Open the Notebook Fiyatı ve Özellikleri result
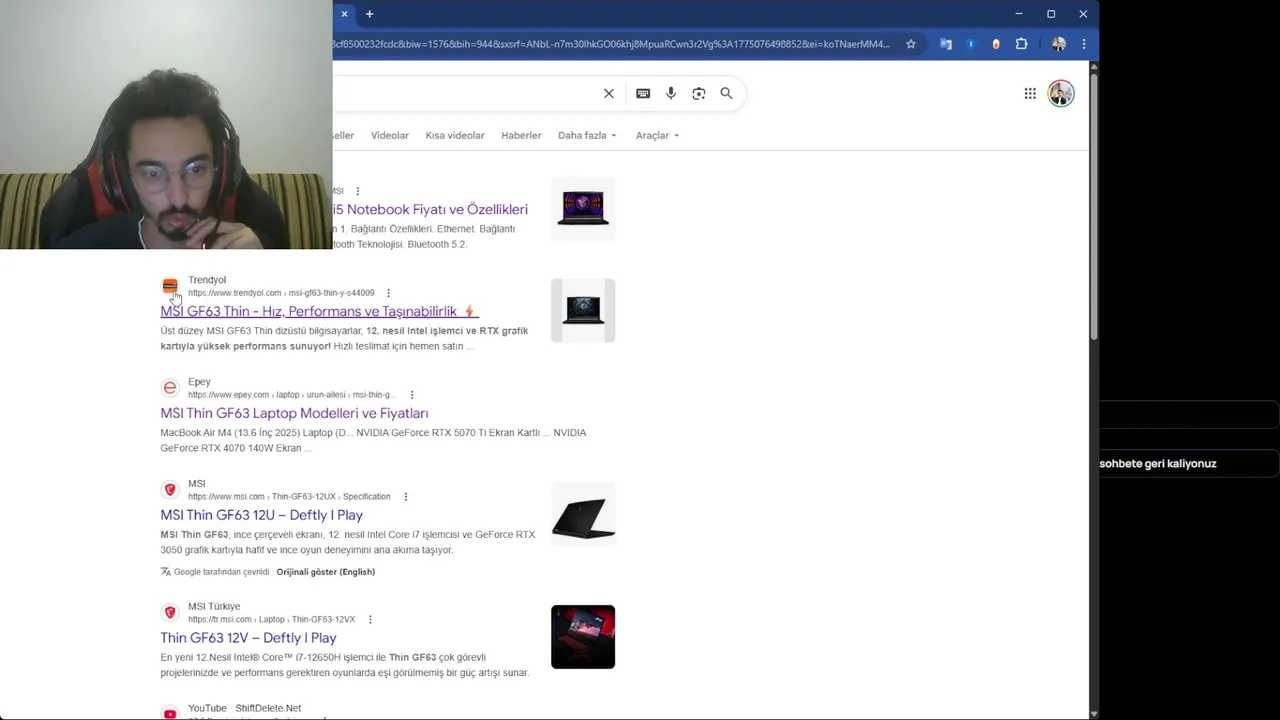The height and width of the screenshot is (720, 1280). click(x=430, y=209)
